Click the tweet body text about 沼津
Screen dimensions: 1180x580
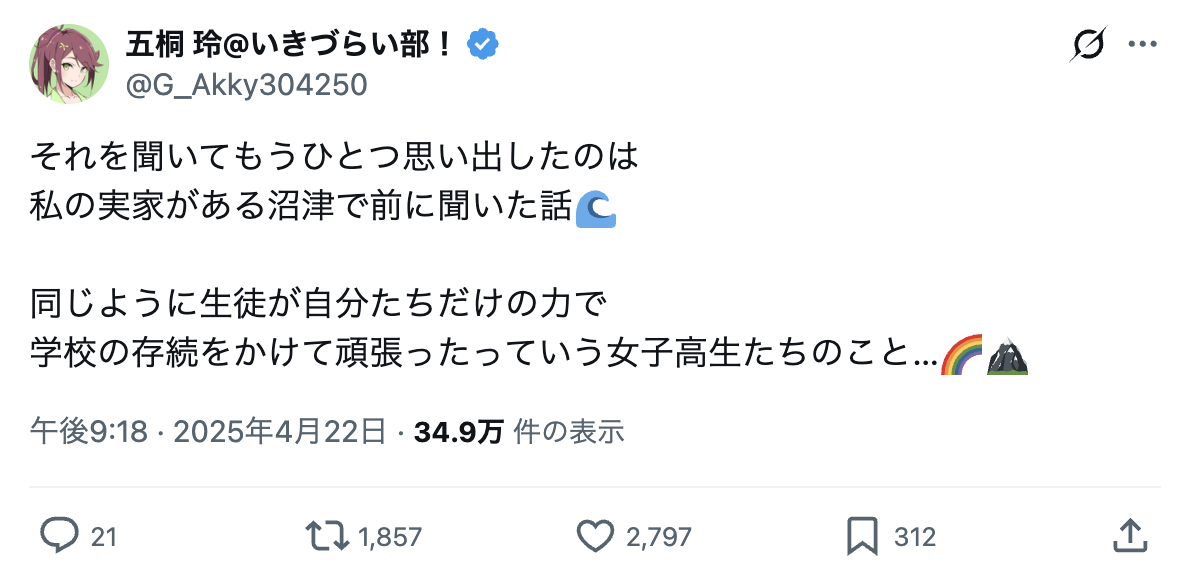300,208
